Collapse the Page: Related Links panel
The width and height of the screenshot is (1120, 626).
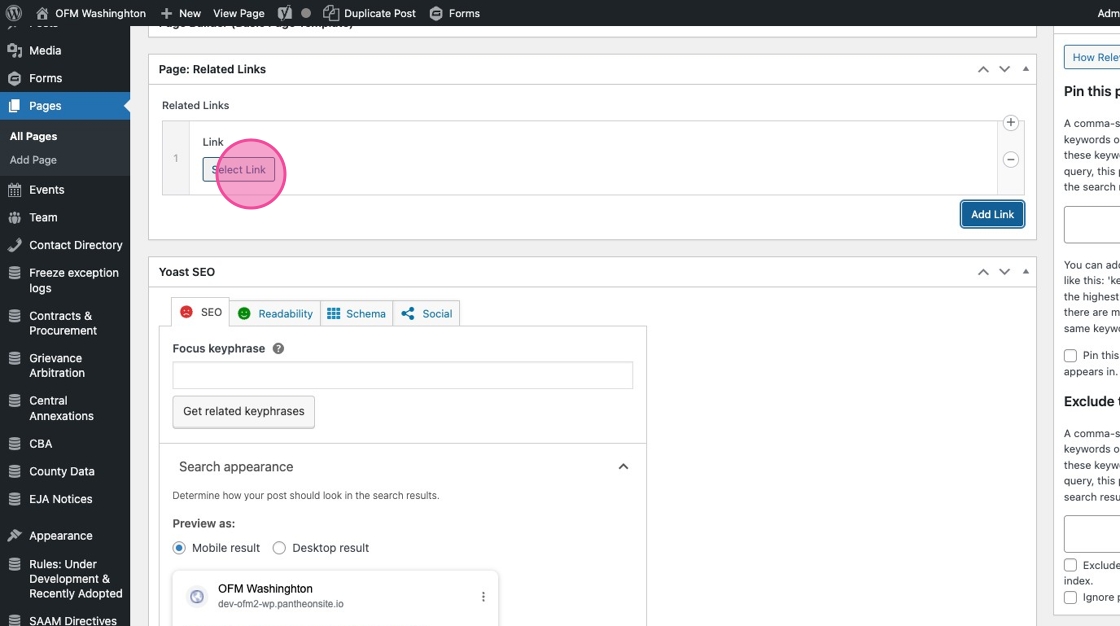click(x=1026, y=69)
